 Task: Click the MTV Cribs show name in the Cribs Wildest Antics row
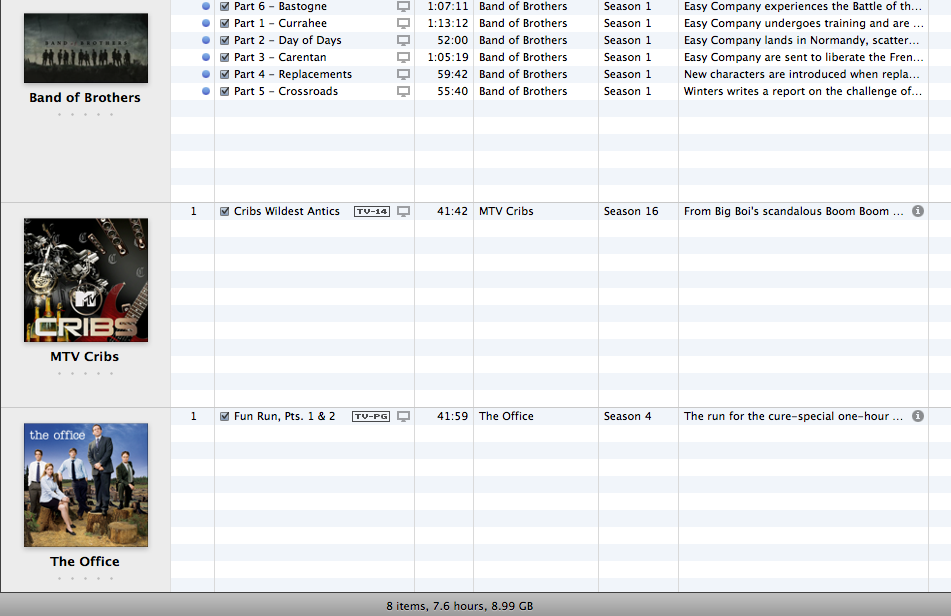point(506,211)
